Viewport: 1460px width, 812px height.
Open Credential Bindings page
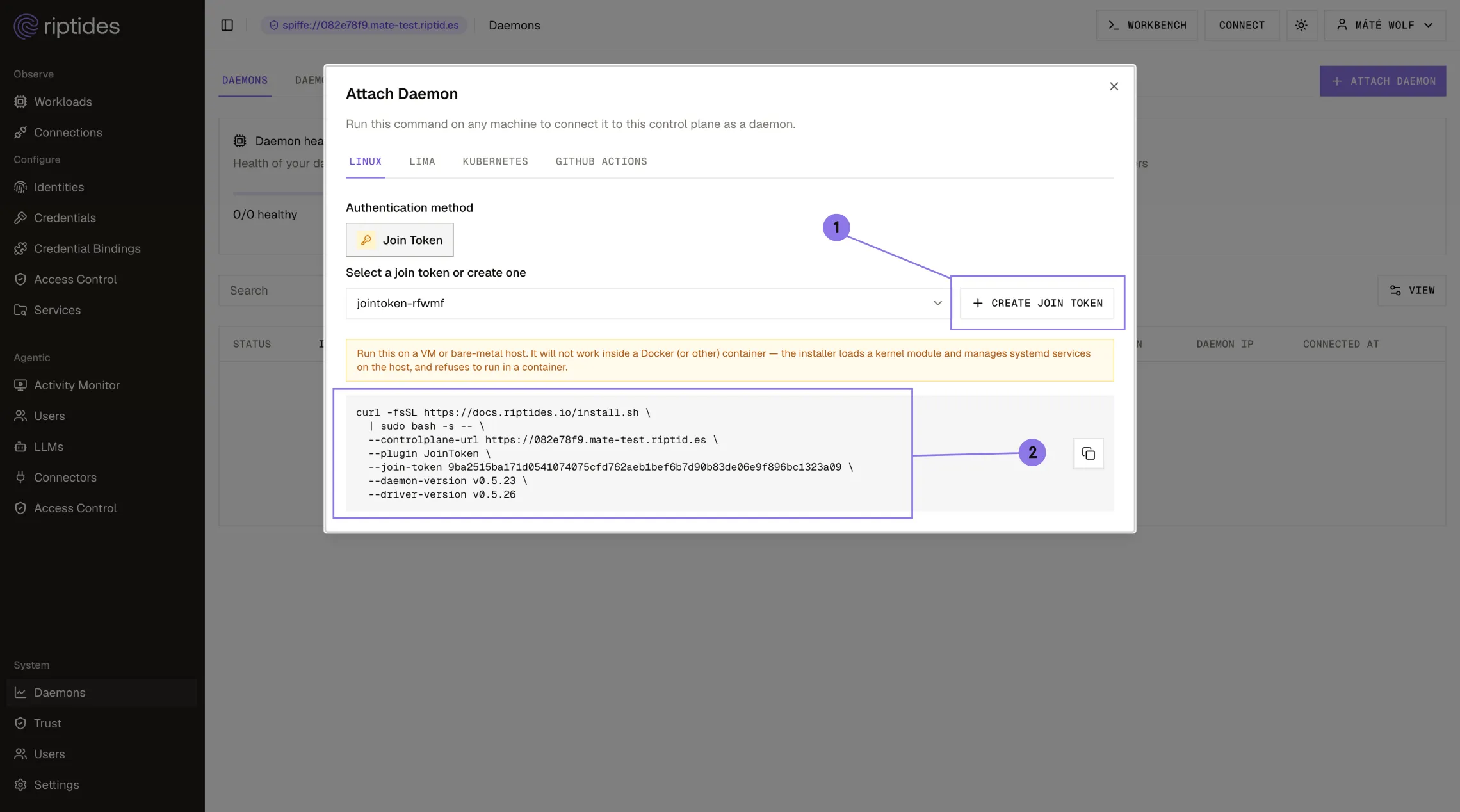87,248
